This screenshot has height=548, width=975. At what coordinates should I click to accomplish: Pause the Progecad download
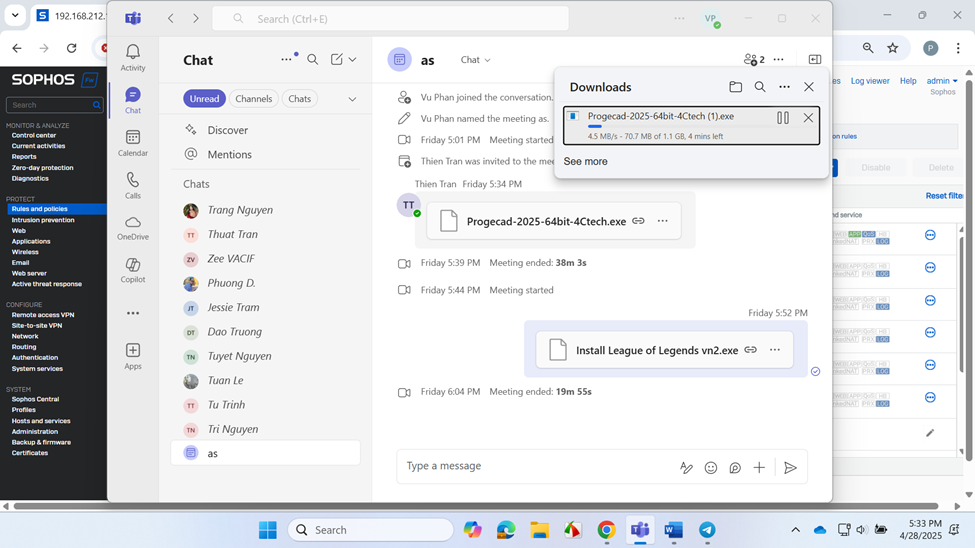[783, 118]
